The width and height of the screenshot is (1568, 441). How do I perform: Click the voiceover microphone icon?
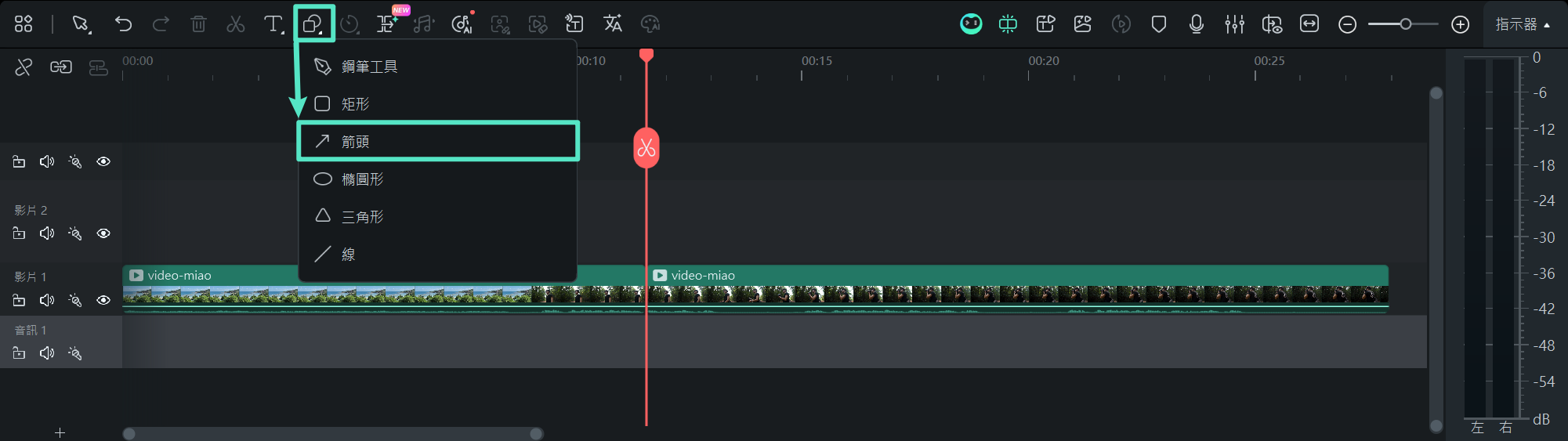pyautogui.click(x=1196, y=24)
